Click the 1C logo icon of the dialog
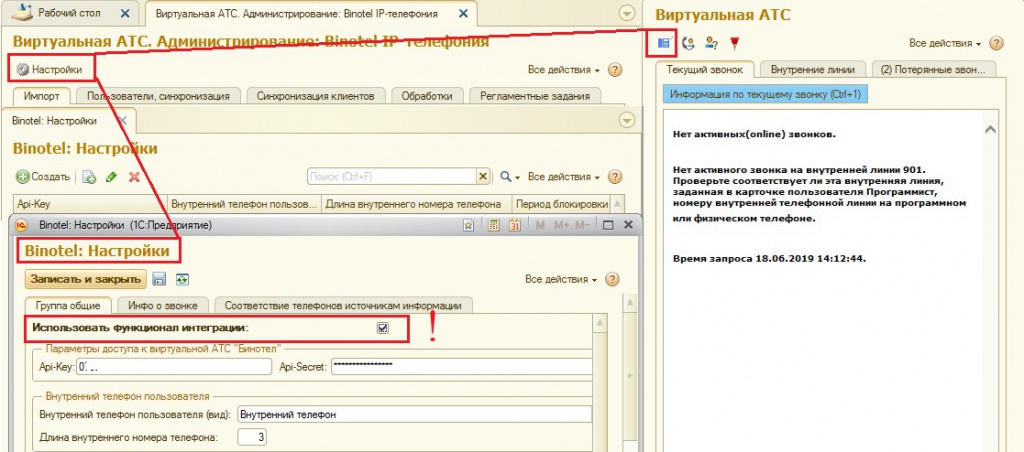This screenshot has width=1024, height=452. (x=22, y=225)
